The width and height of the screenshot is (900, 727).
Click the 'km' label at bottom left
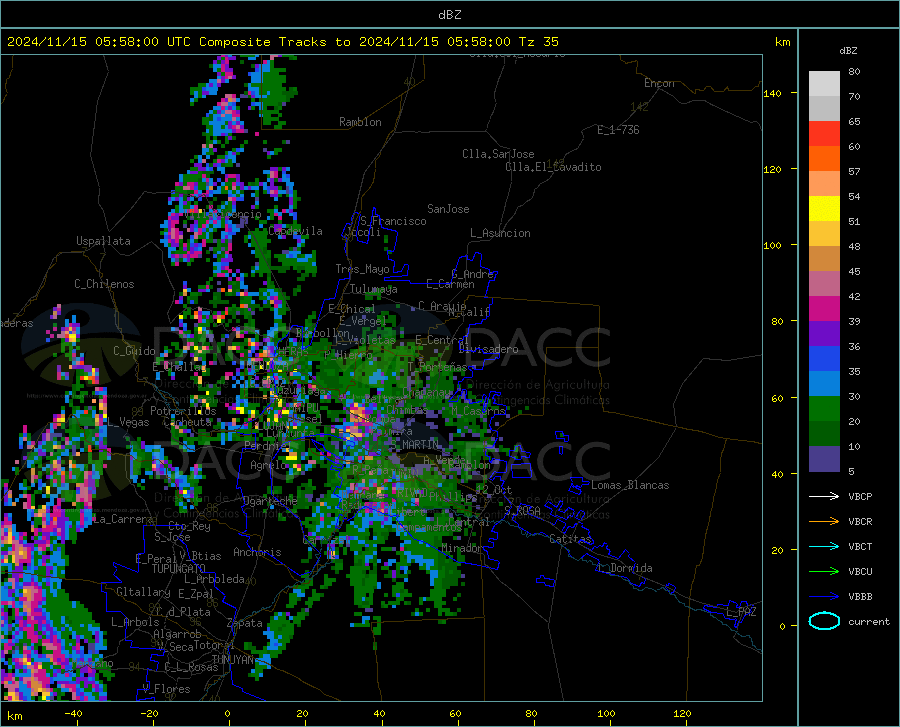(14, 716)
